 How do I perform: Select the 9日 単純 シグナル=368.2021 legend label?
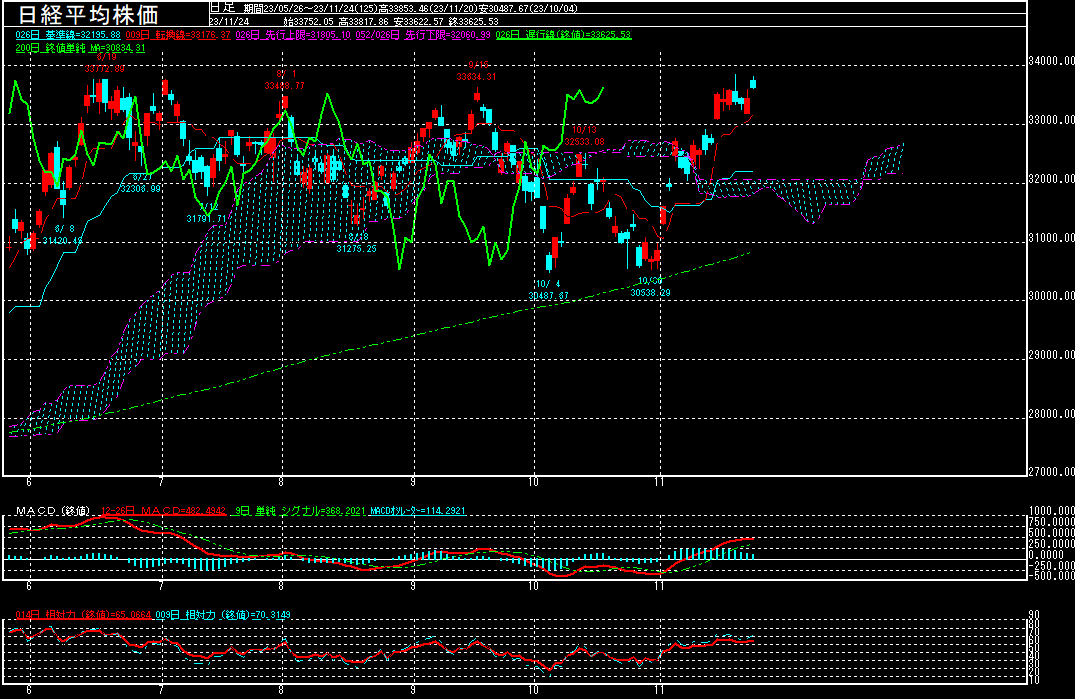point(300,511)
